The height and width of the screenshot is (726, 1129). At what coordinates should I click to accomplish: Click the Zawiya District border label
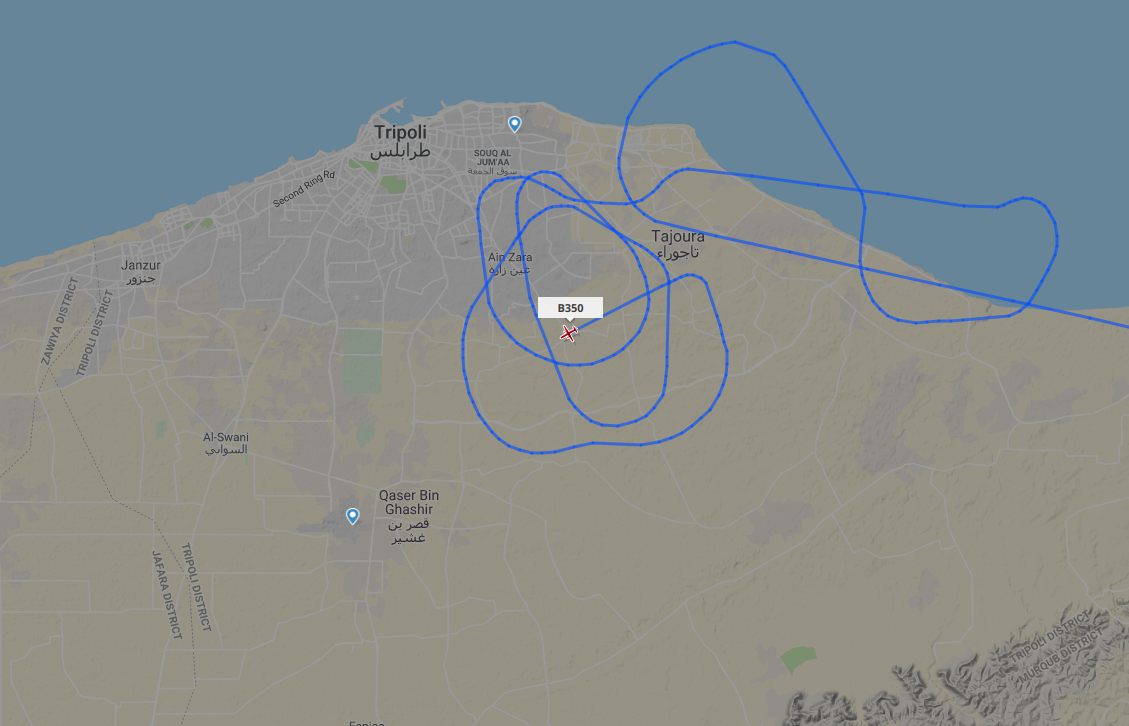(x=59, y=321)
